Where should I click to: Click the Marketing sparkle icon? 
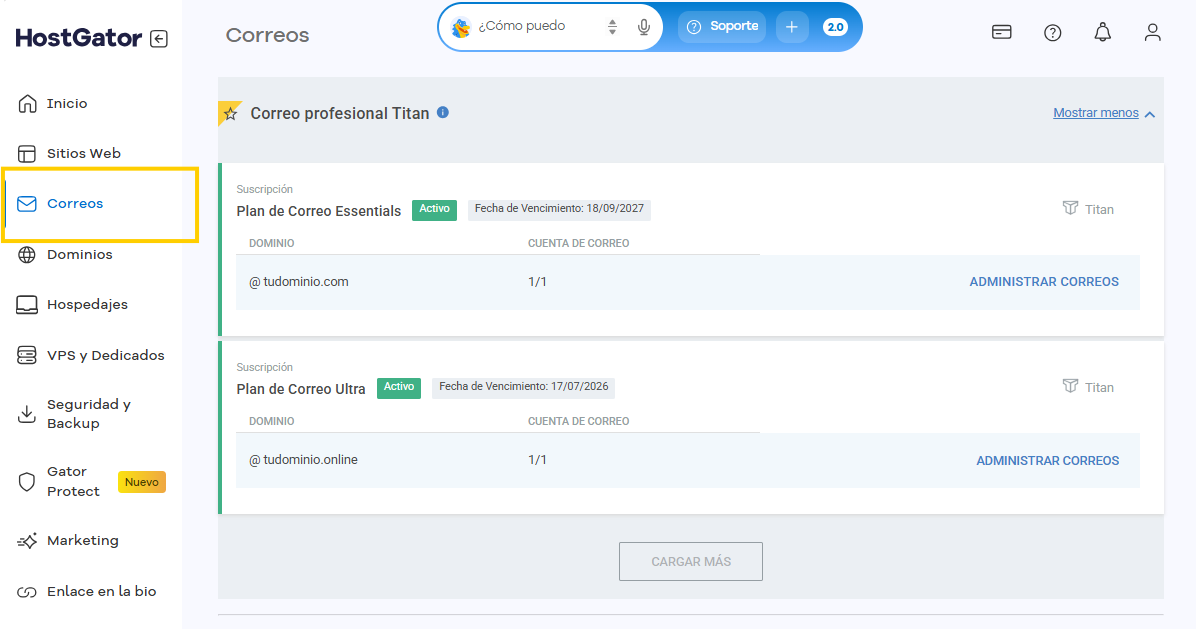pyautogui.click(x=27, y=541)
